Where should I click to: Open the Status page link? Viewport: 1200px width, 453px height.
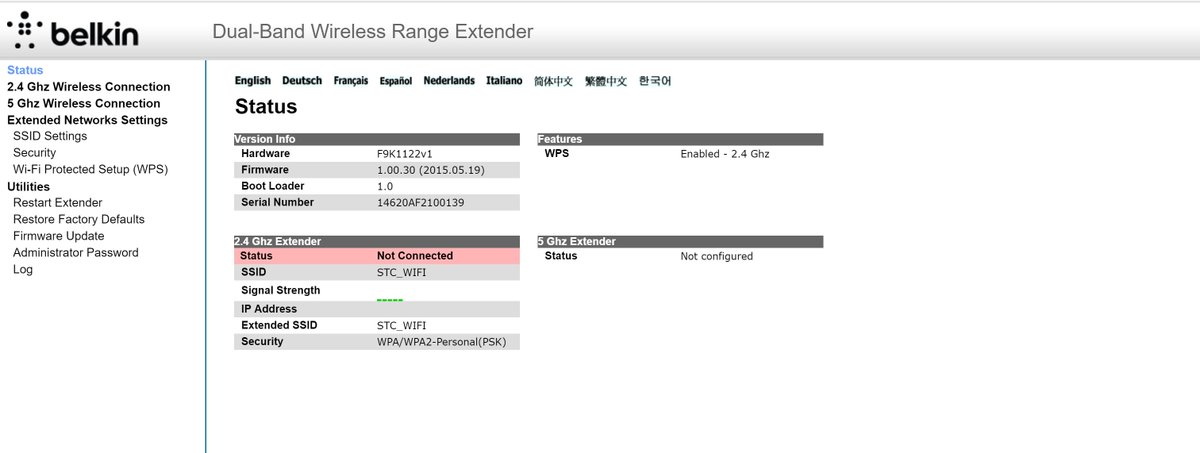[25, 70]
